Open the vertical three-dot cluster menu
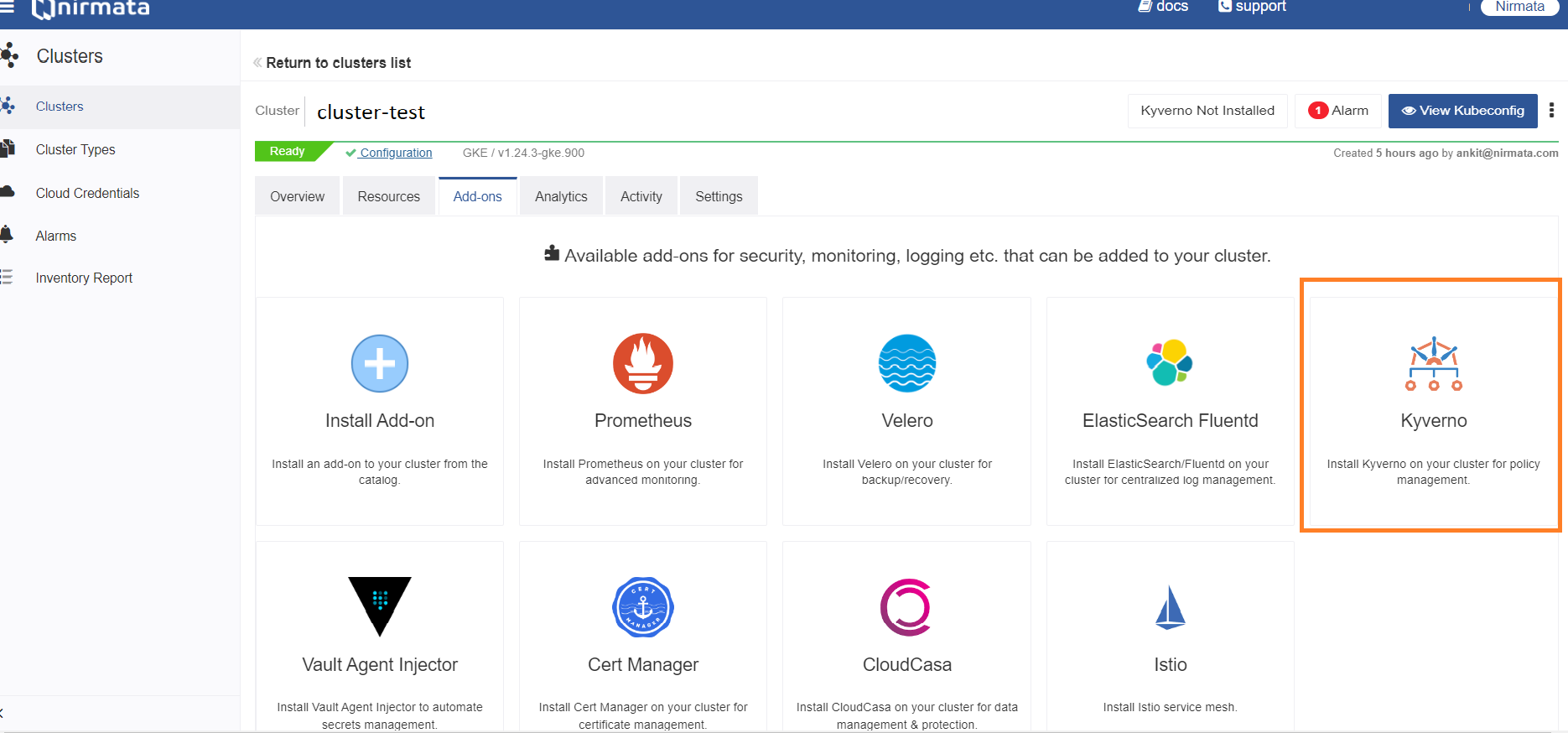The height and width of the screenshot is (733, 1568). pos(1551,110)
